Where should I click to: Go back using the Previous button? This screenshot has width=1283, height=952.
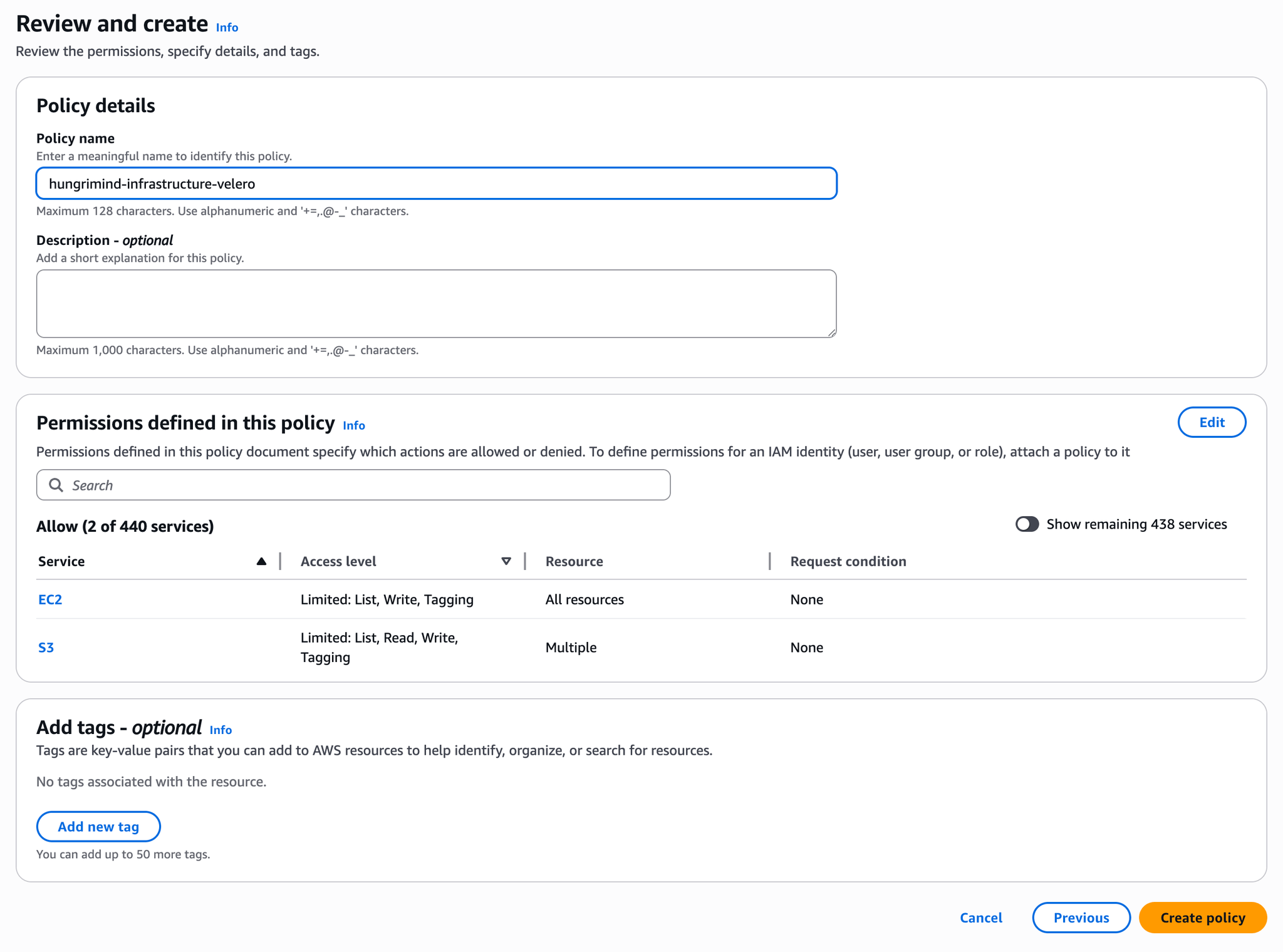[x=1081, y=918]
